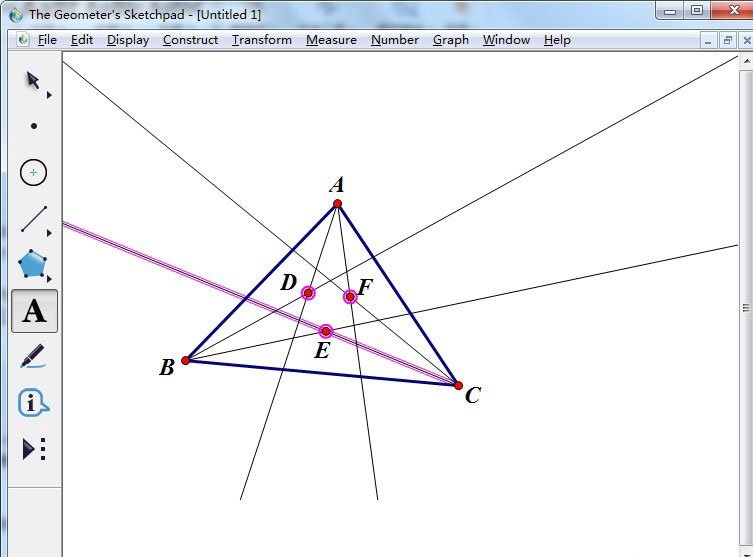Viewport: 753px width, 557px height.
Task: Select the Selection Arrow tool
Action: tap(33, 80)
